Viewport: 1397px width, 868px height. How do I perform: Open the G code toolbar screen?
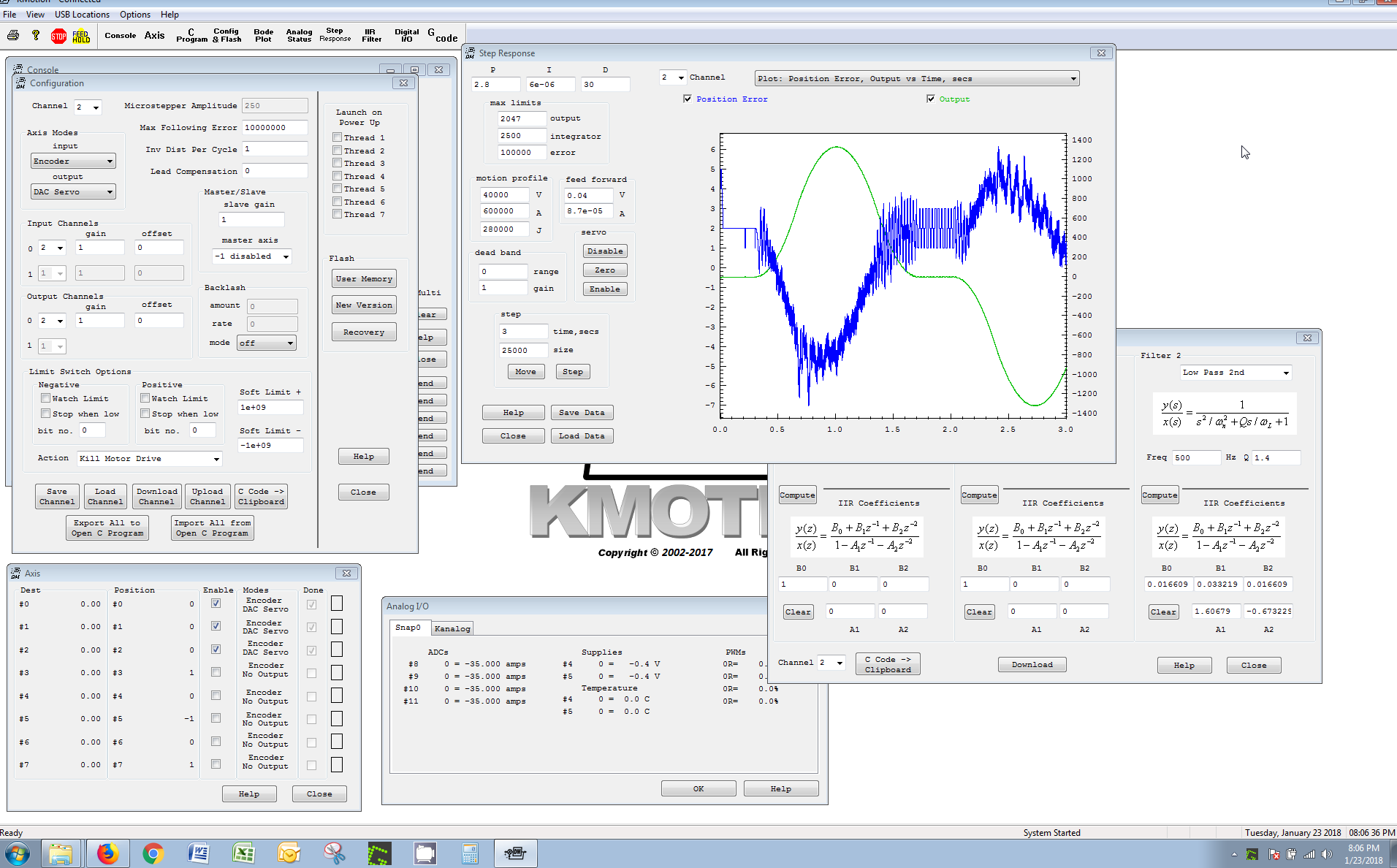[443, 35]
